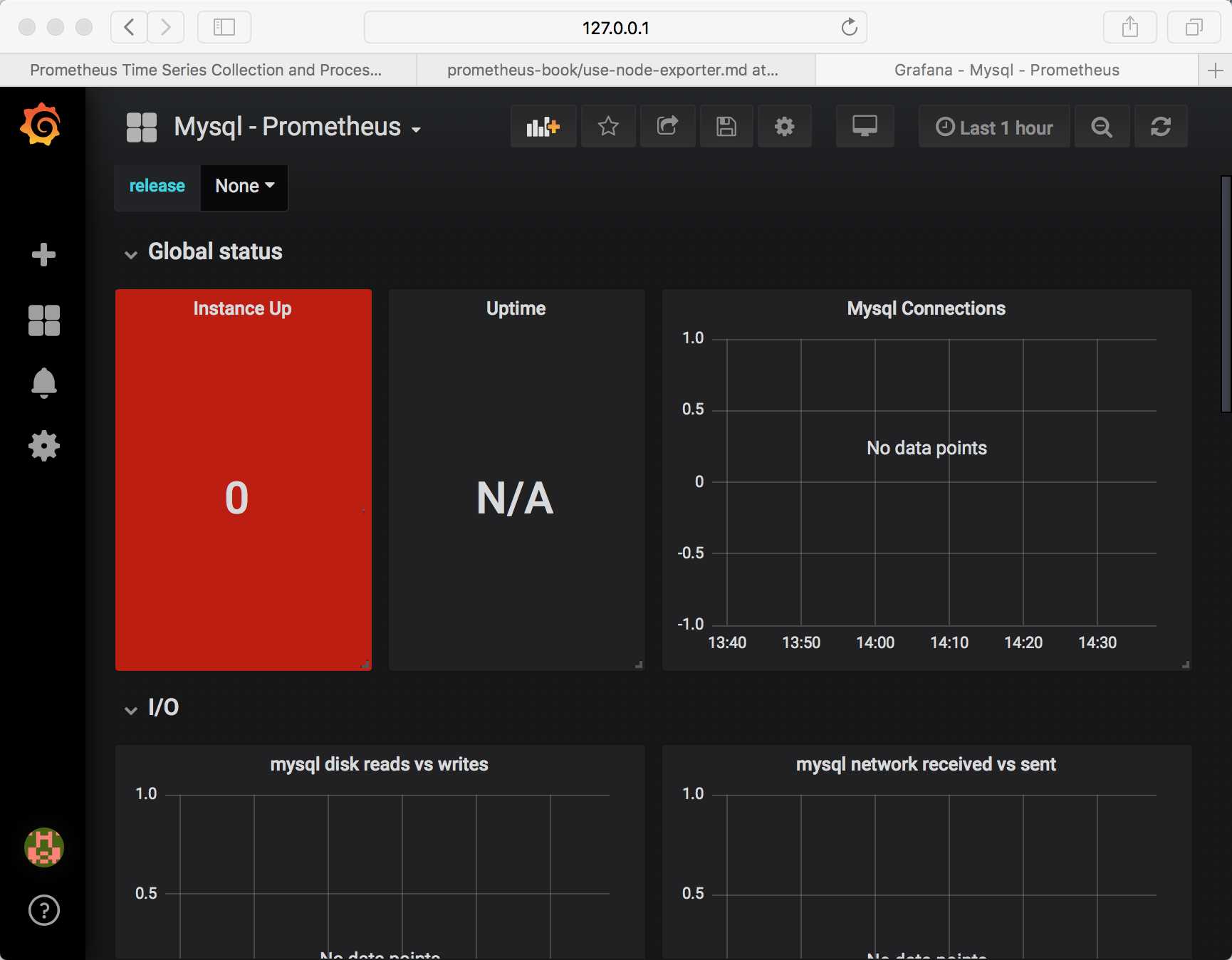Click the Uptime N/A value

tap(516, 498)
